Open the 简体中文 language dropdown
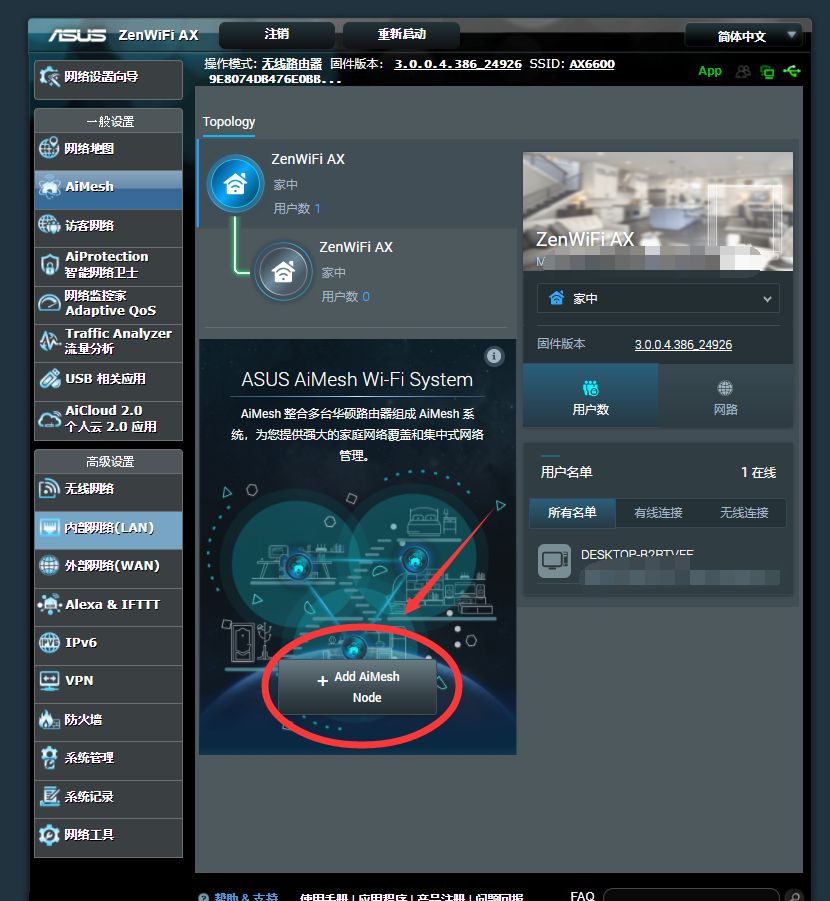830x901 pixels. [x=742, y=36]
